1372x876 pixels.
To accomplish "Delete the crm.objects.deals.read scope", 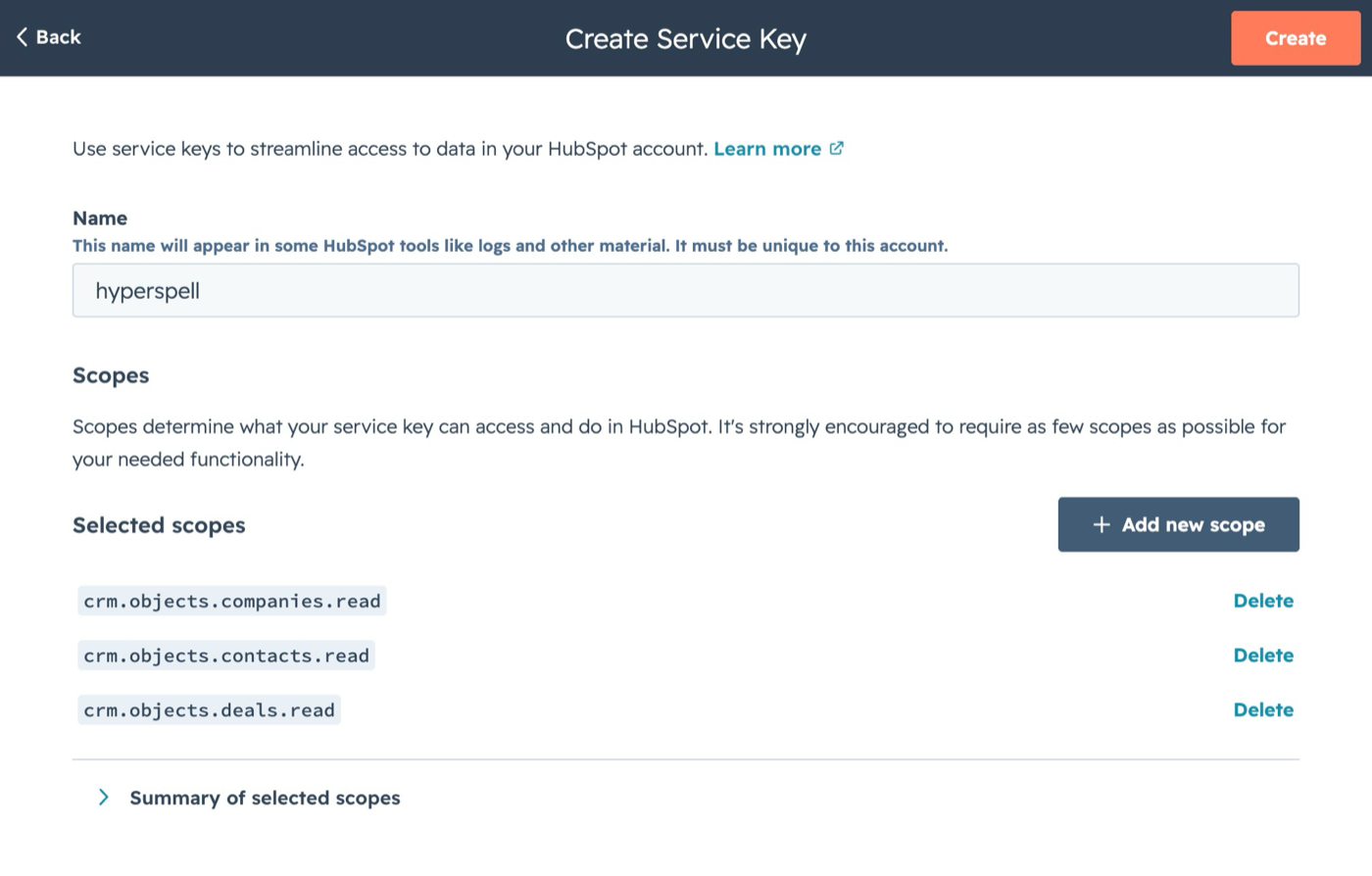I will coord(1263,710).
